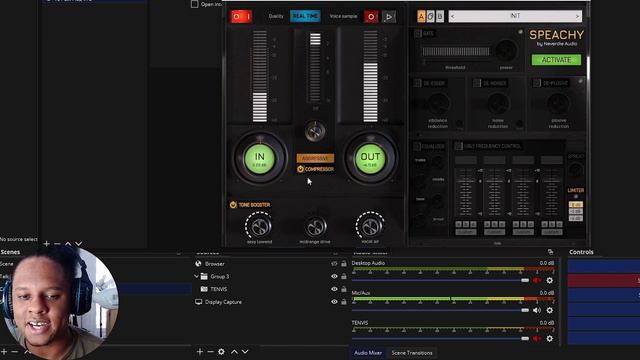The width and height of the screenshot is (640, 360).
Task: Start recording a voice sample
Action: coord(371,17)
